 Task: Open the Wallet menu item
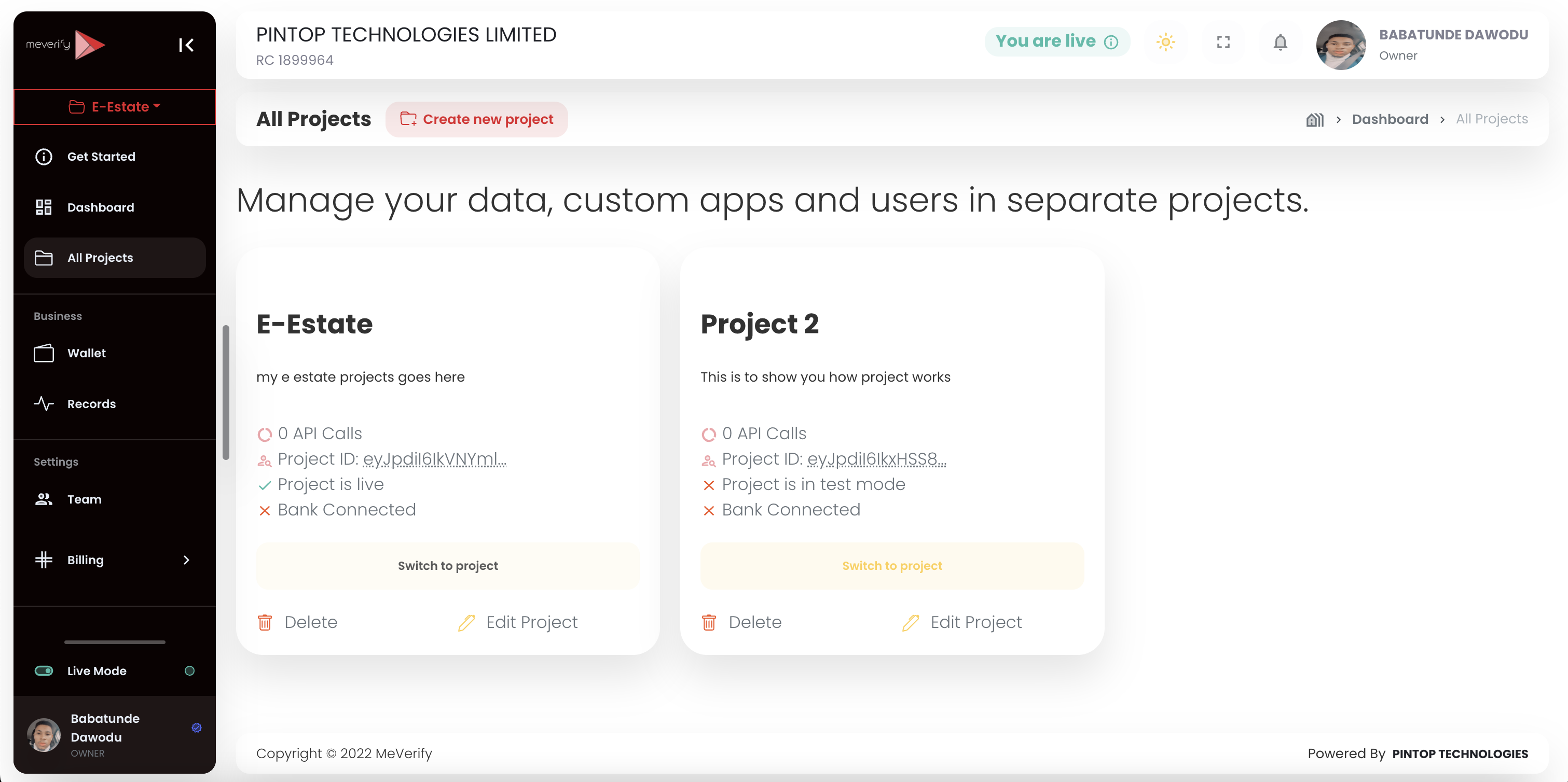click(x=87, y=353)
